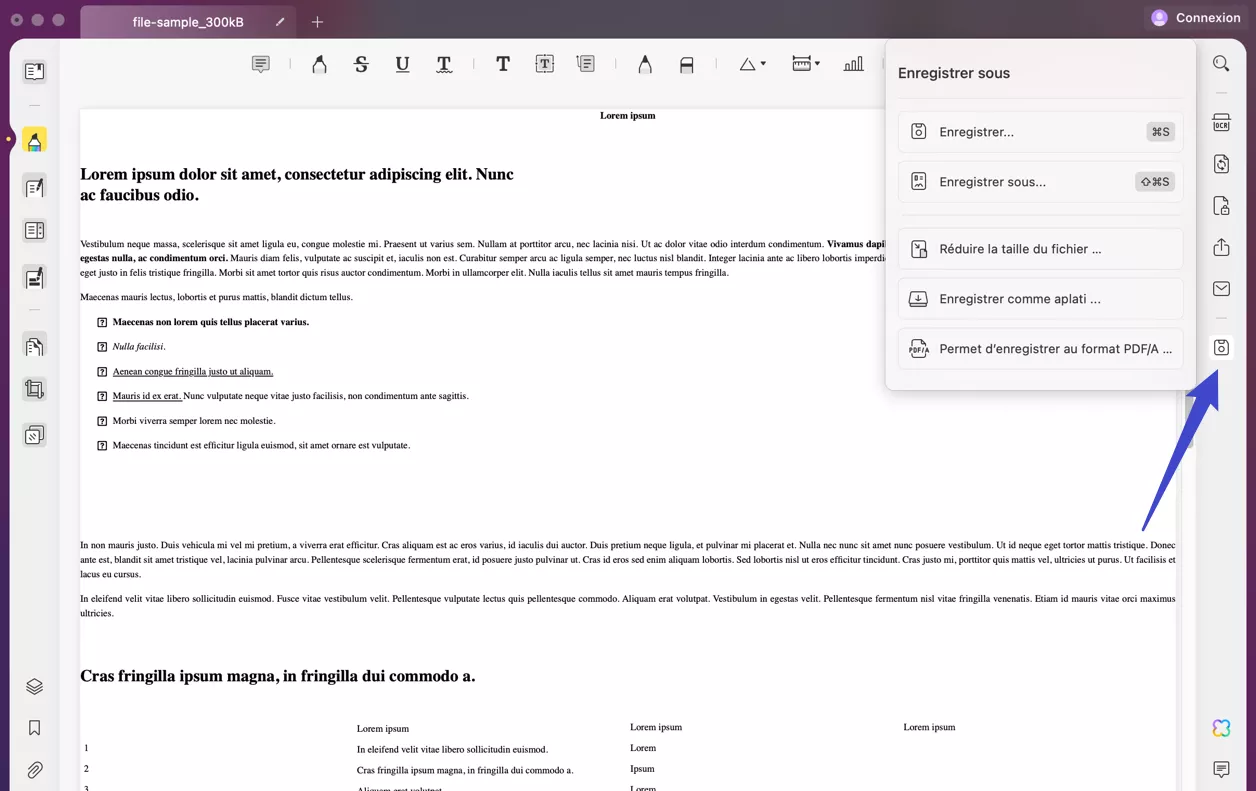The image size is (1256, 791).
Task: Rename file by clicking the file-sample_300kB pencil
Action: pyautogui.click(x=279, y=20)
